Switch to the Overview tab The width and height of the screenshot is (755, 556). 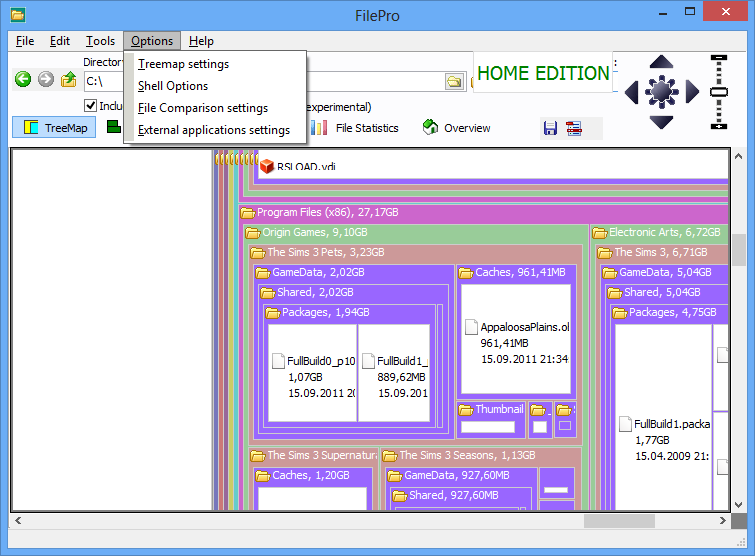456,128
